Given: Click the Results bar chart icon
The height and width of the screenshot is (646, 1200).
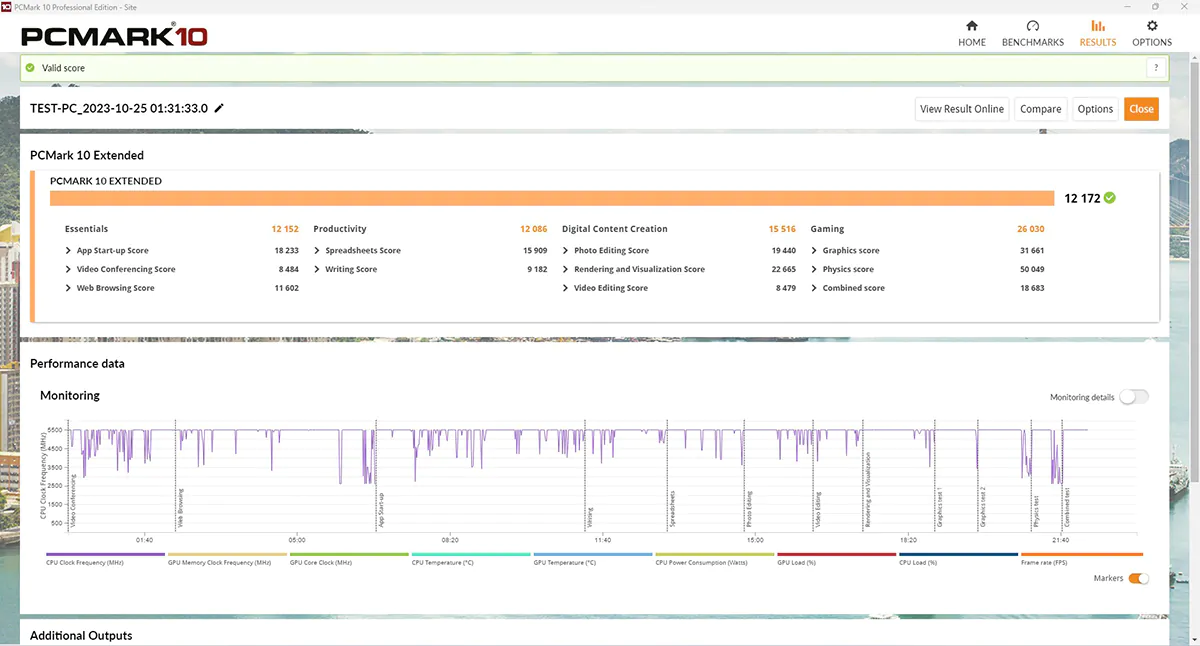Looking at the screenshot, I should point(1098,26).
